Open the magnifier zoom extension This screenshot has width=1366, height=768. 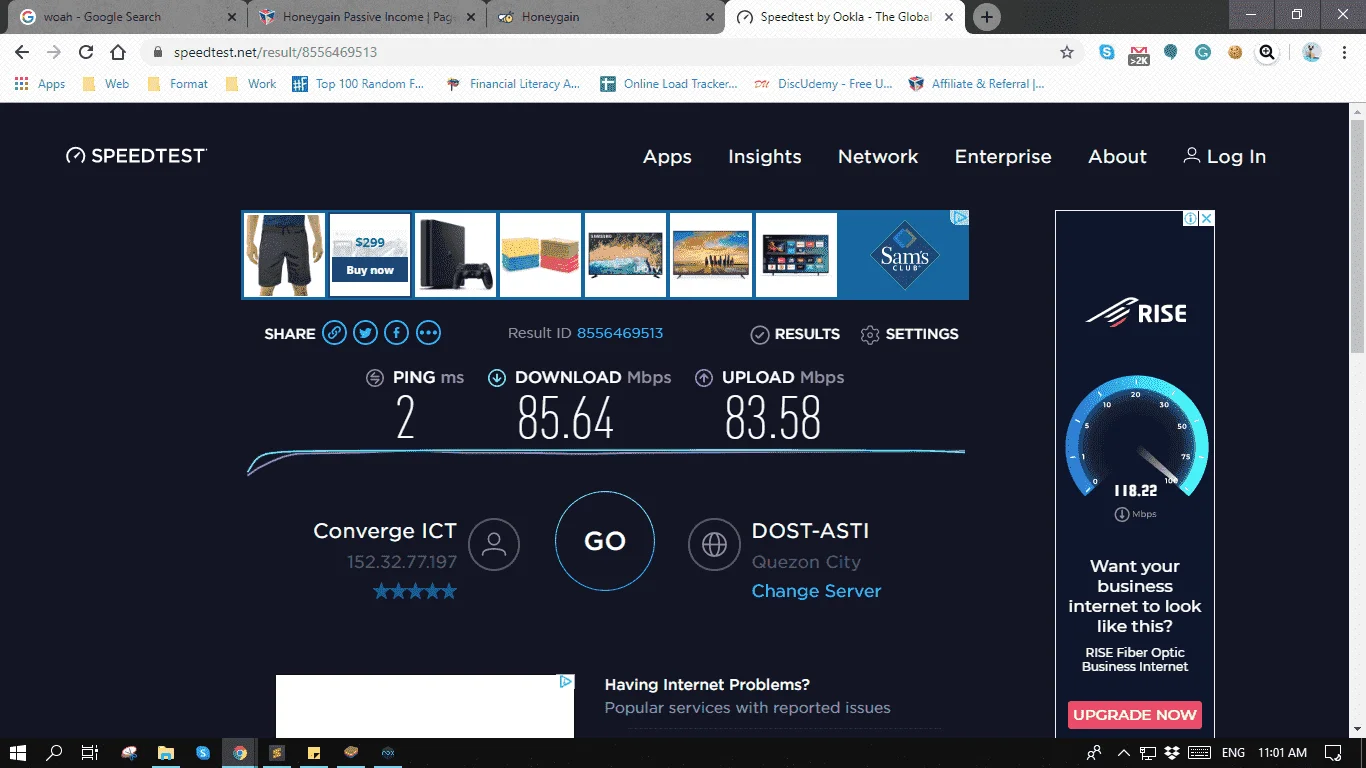[1267, 52]
